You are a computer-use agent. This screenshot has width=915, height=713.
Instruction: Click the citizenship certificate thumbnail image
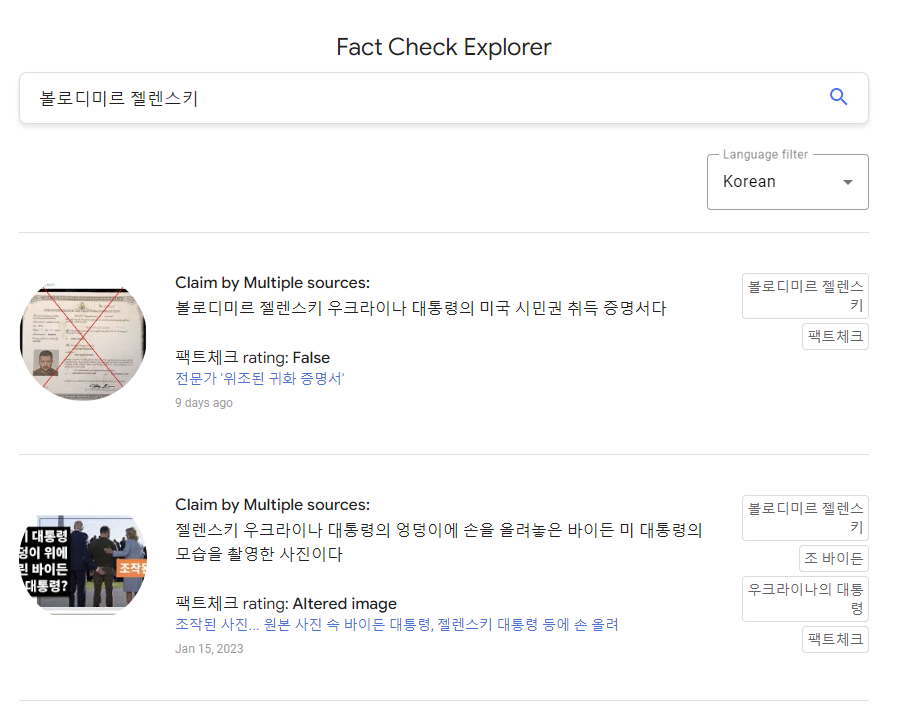pyautogui.click(x=83, y=342)
